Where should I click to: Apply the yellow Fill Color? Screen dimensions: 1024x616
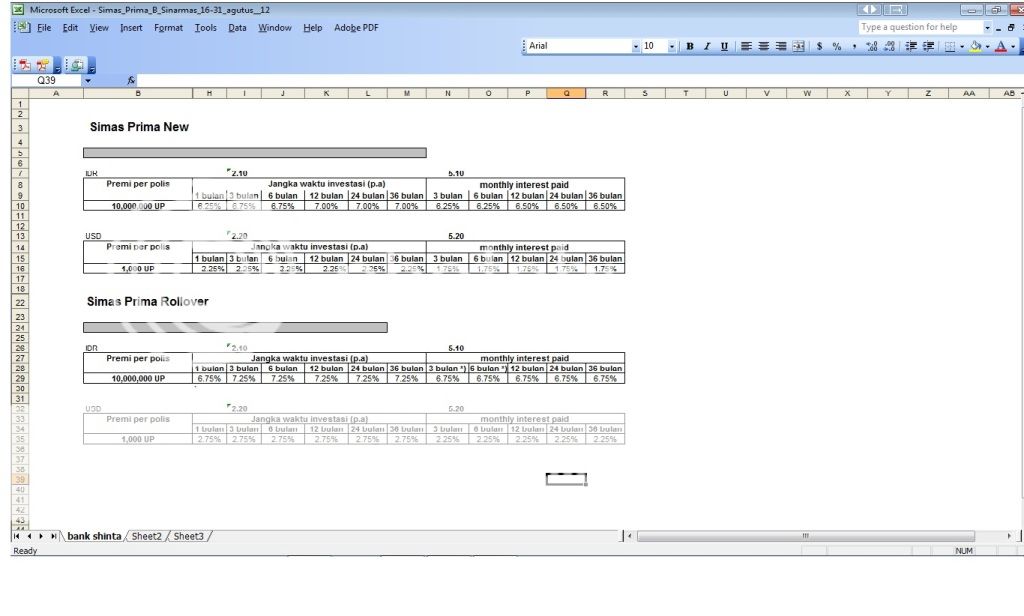(x=976, y=46)
